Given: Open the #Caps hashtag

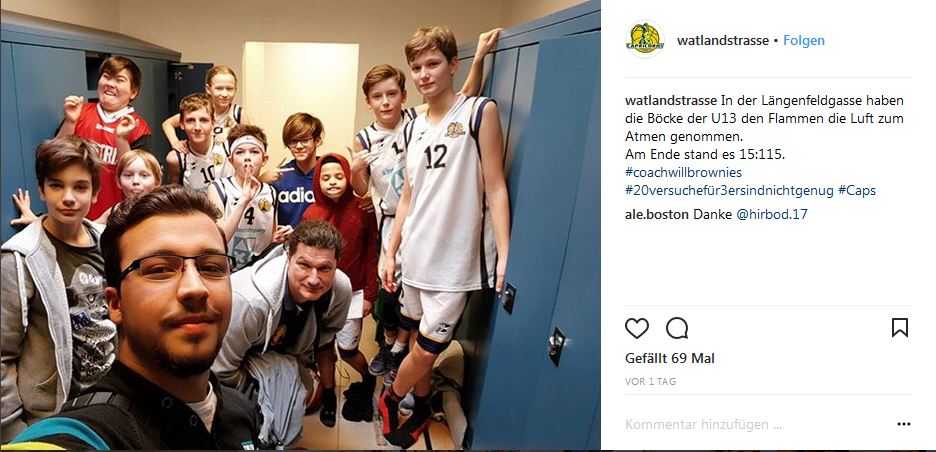Looking at the screenshot, I should point(857,191).
